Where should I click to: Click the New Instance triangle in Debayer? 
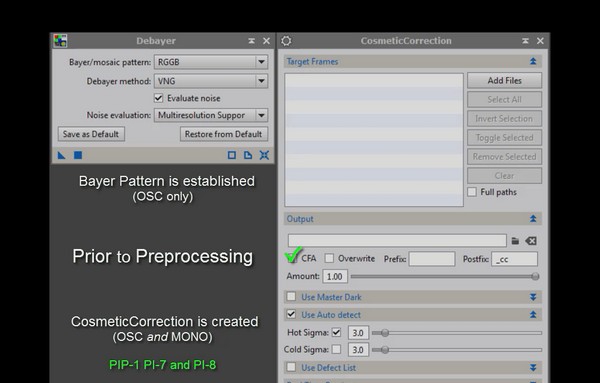pyautogui.click(x=61, y=155)
